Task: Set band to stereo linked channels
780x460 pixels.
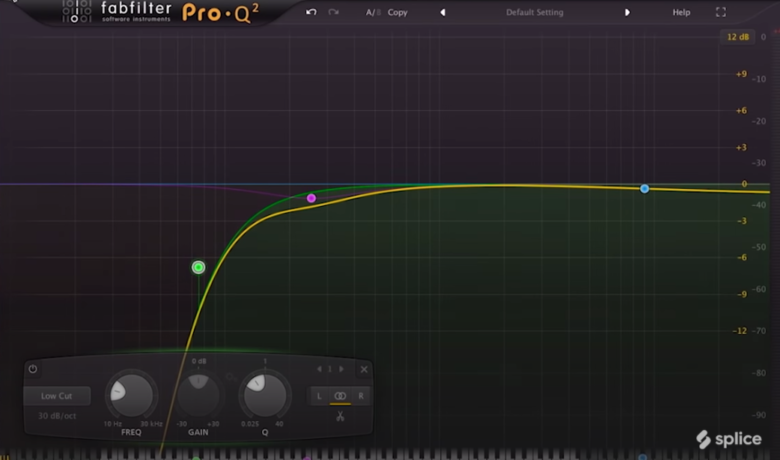Action: [x=340, y=396]
